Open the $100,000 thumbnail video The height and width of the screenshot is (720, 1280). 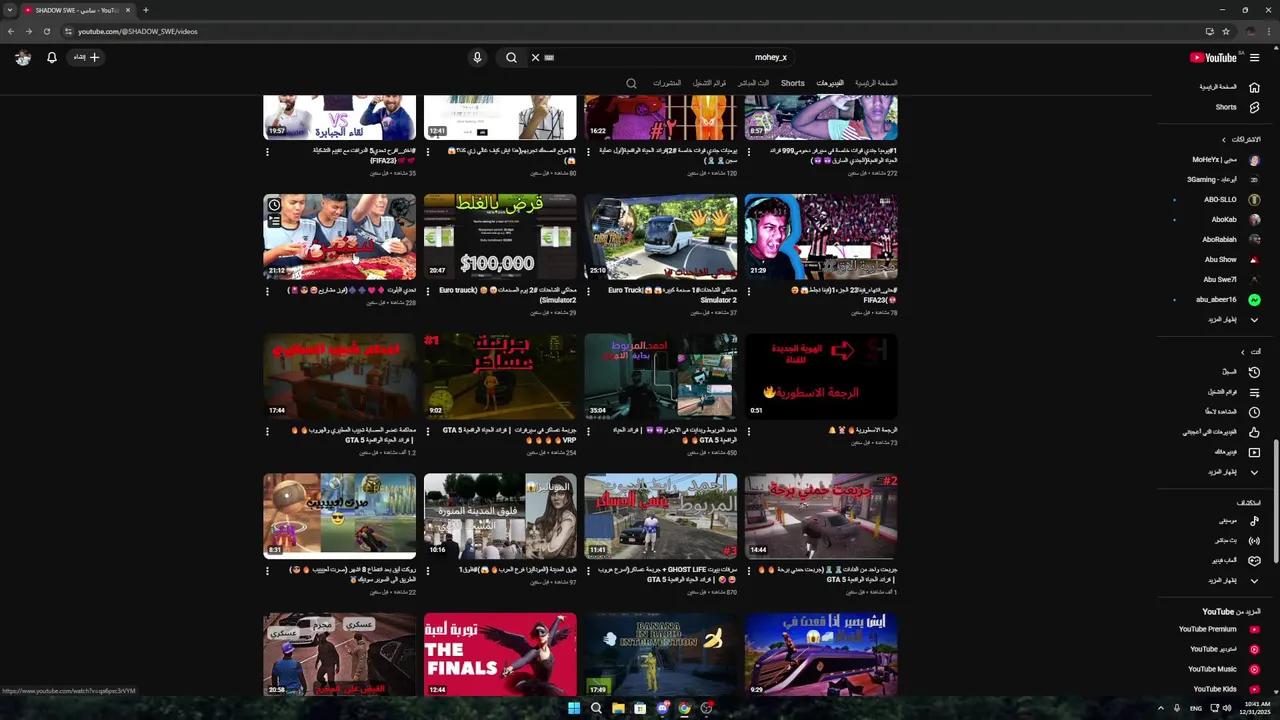coord(500,237)
